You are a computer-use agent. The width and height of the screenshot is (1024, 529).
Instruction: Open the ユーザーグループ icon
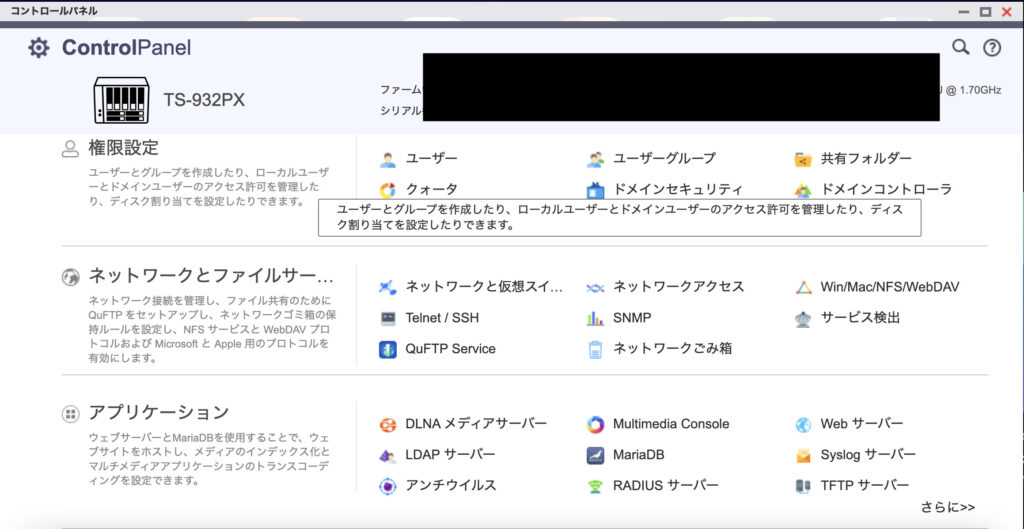tap(595, 159)
